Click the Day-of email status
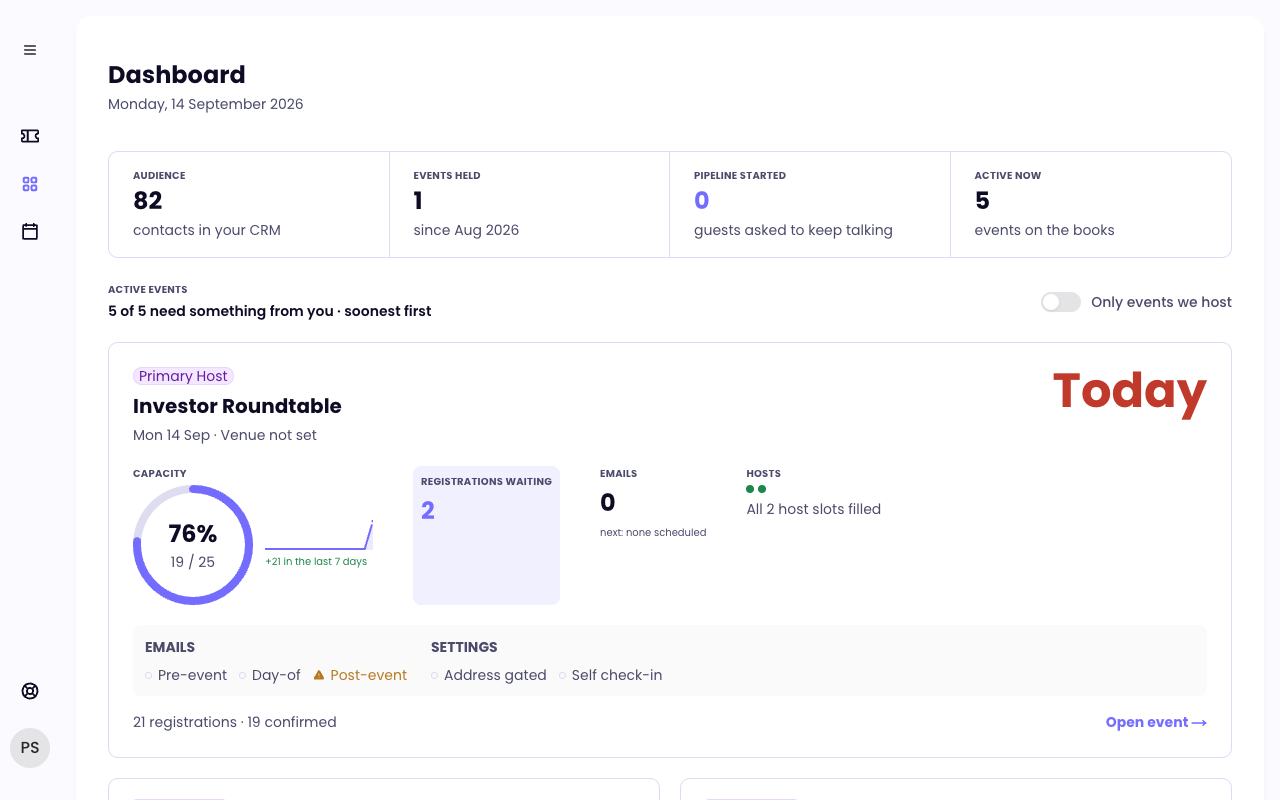Image resolution: width=1280 pixels, height=800 pixels. click(270, 675)
